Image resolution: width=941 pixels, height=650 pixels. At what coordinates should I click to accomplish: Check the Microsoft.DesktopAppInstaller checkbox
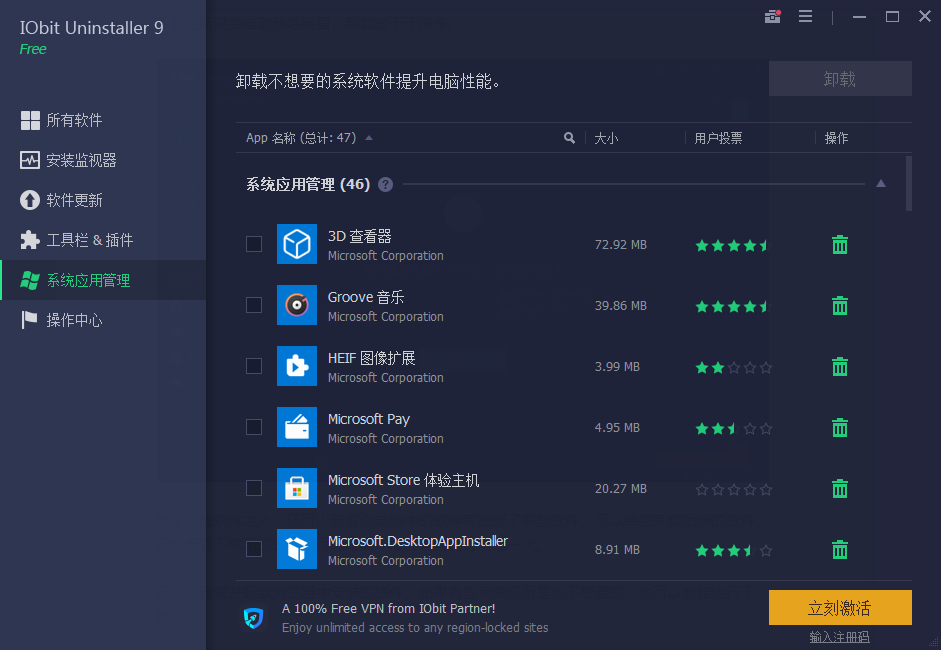tap(254, 549)
